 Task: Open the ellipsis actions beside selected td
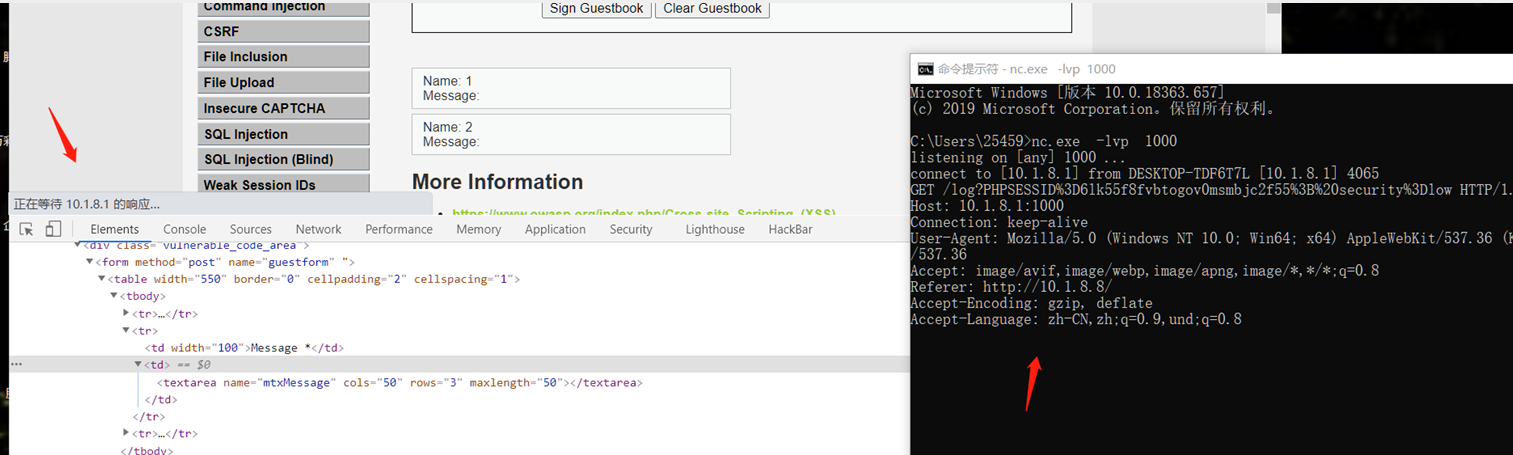[x=16, y=365]
